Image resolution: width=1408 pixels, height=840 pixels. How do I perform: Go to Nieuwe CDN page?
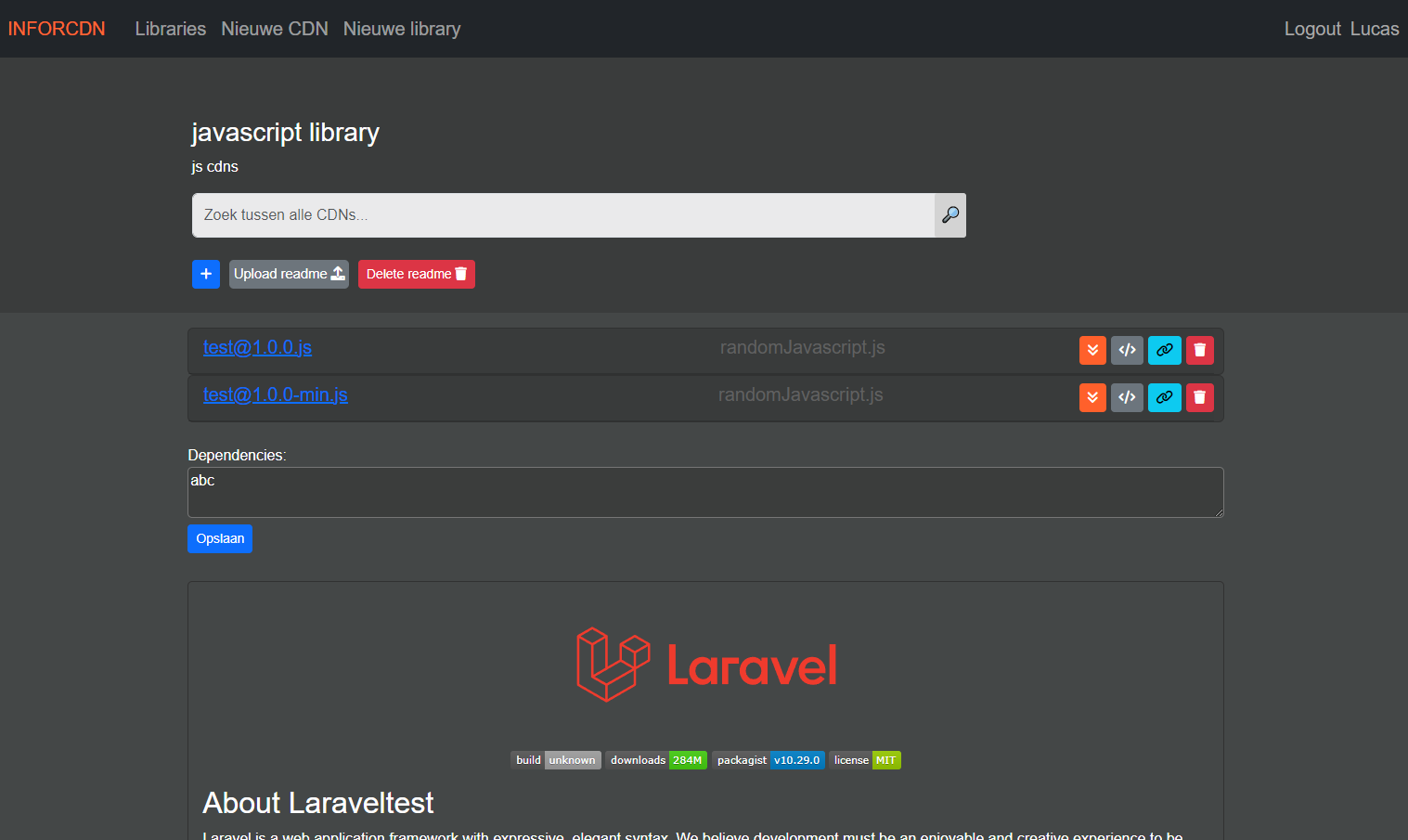click(275, 29)
